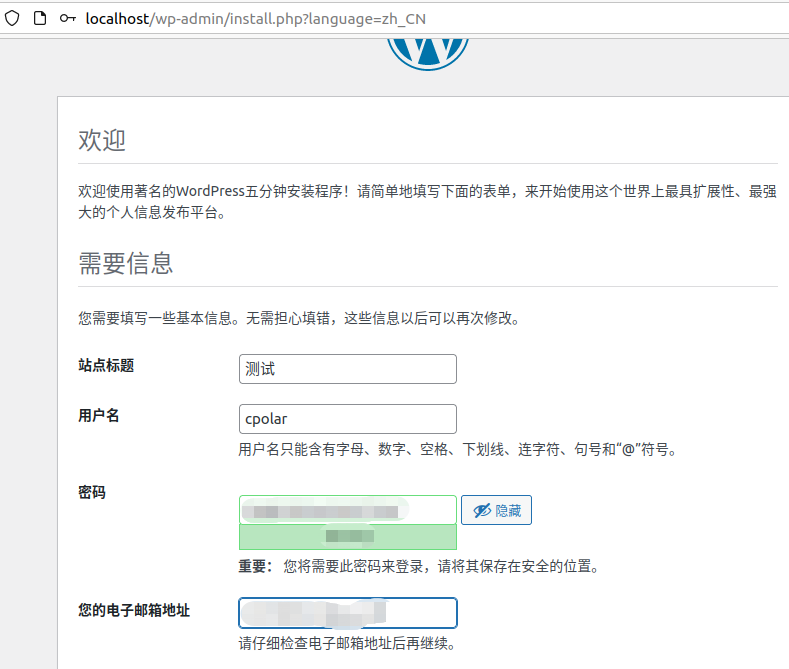Click the 请仔细检查电子邮箱地址后再继续 hint
789x669 pixels.
tap(347, 643)
